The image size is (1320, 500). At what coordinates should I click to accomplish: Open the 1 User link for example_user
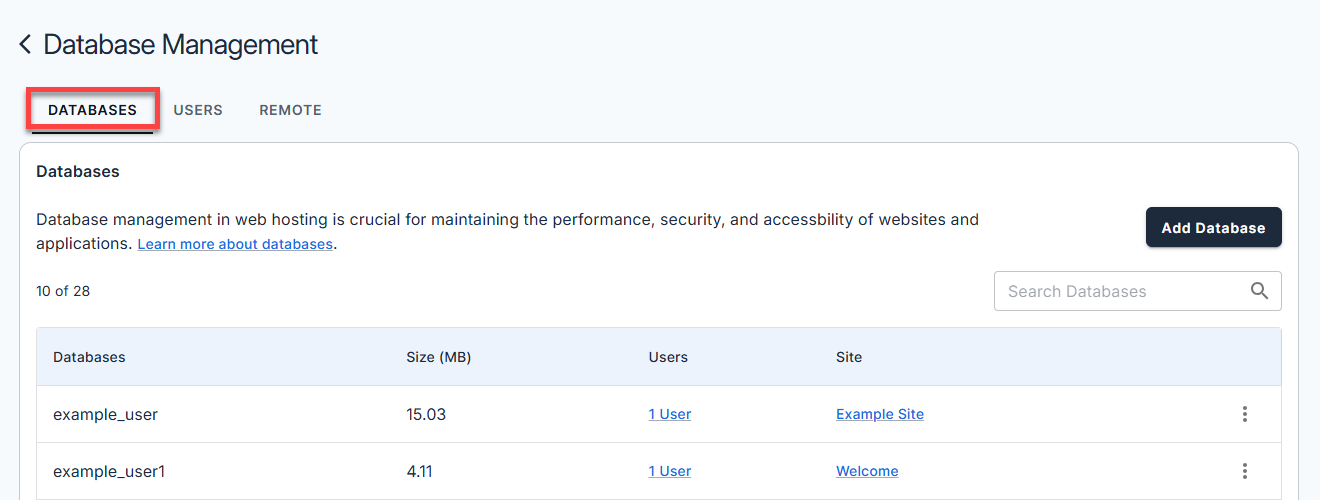coord(669,414)
